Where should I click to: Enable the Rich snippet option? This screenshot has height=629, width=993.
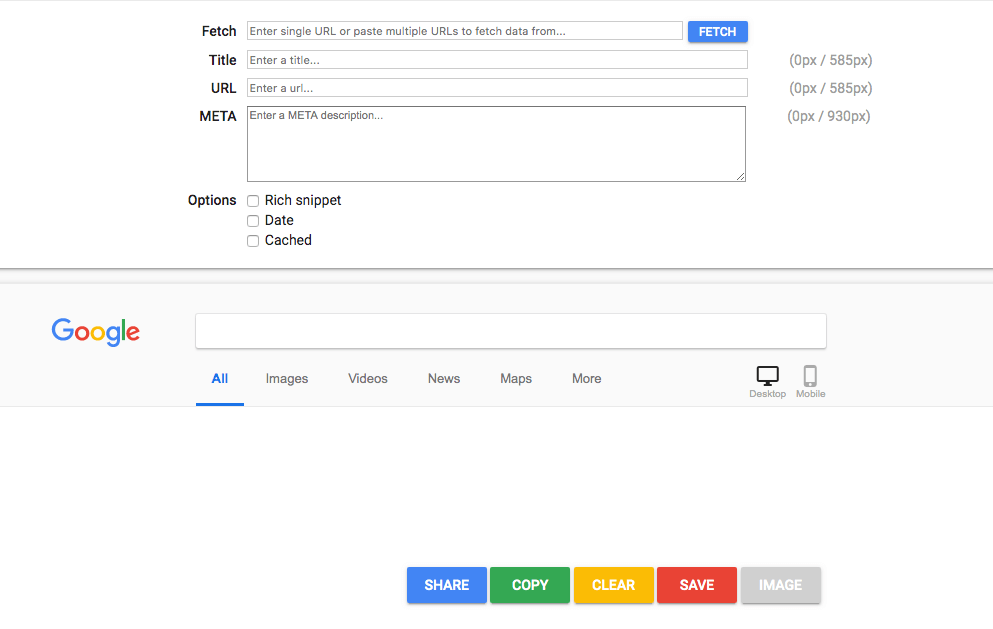(252, 200)
